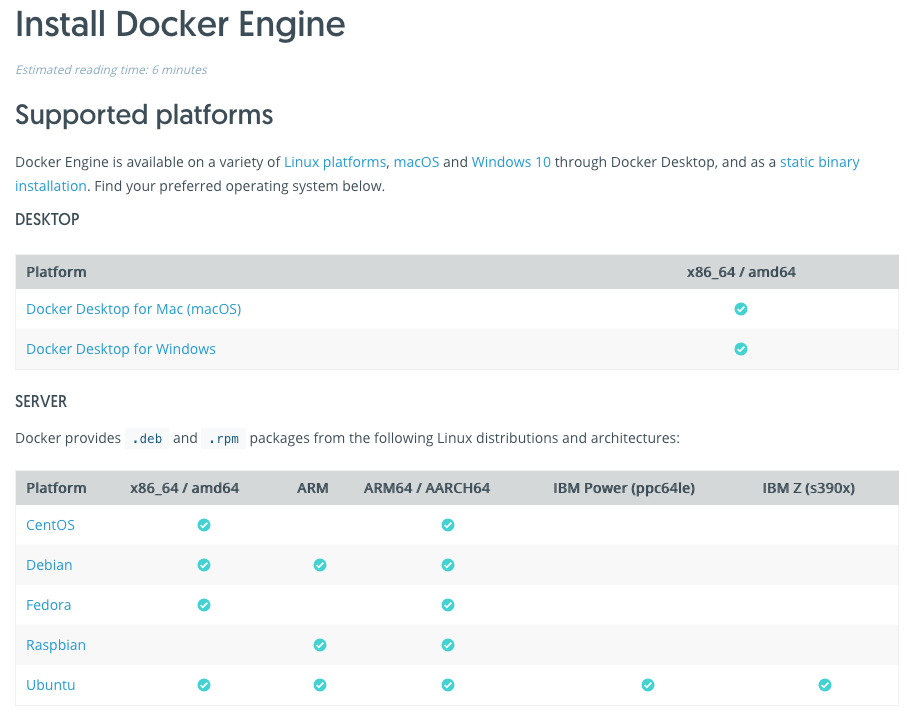Click CentOS x86_64 / amd64 checkmark icon
923x719 pixels.
204,525
